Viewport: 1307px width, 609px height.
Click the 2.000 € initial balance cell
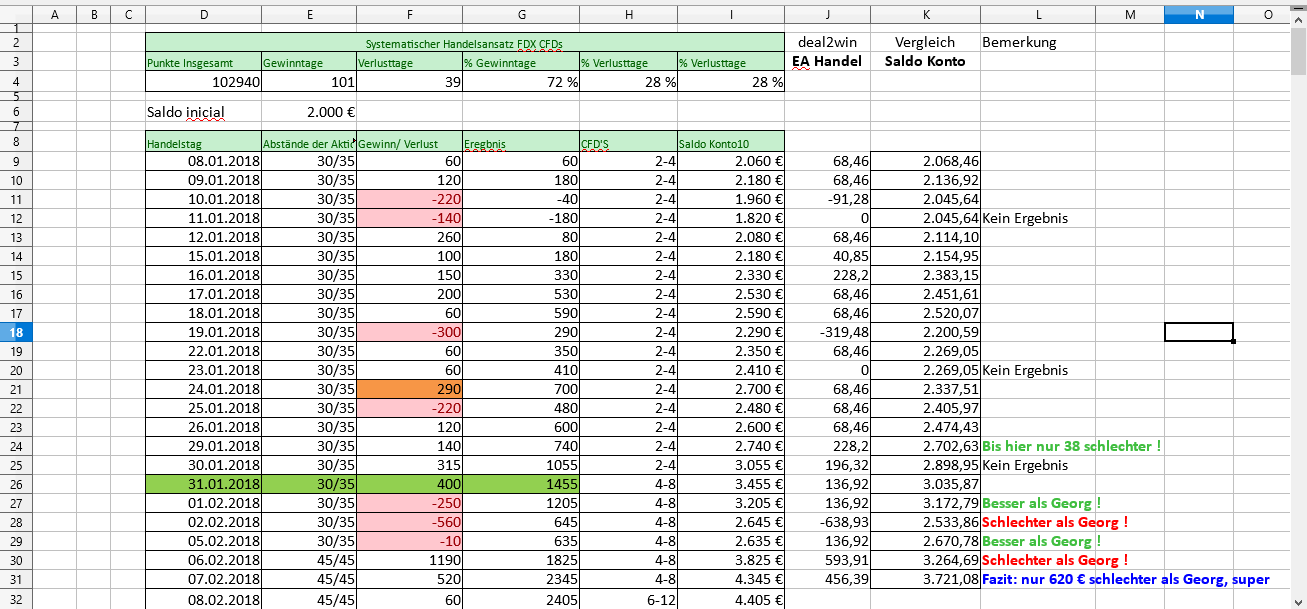tap(309, 112)
